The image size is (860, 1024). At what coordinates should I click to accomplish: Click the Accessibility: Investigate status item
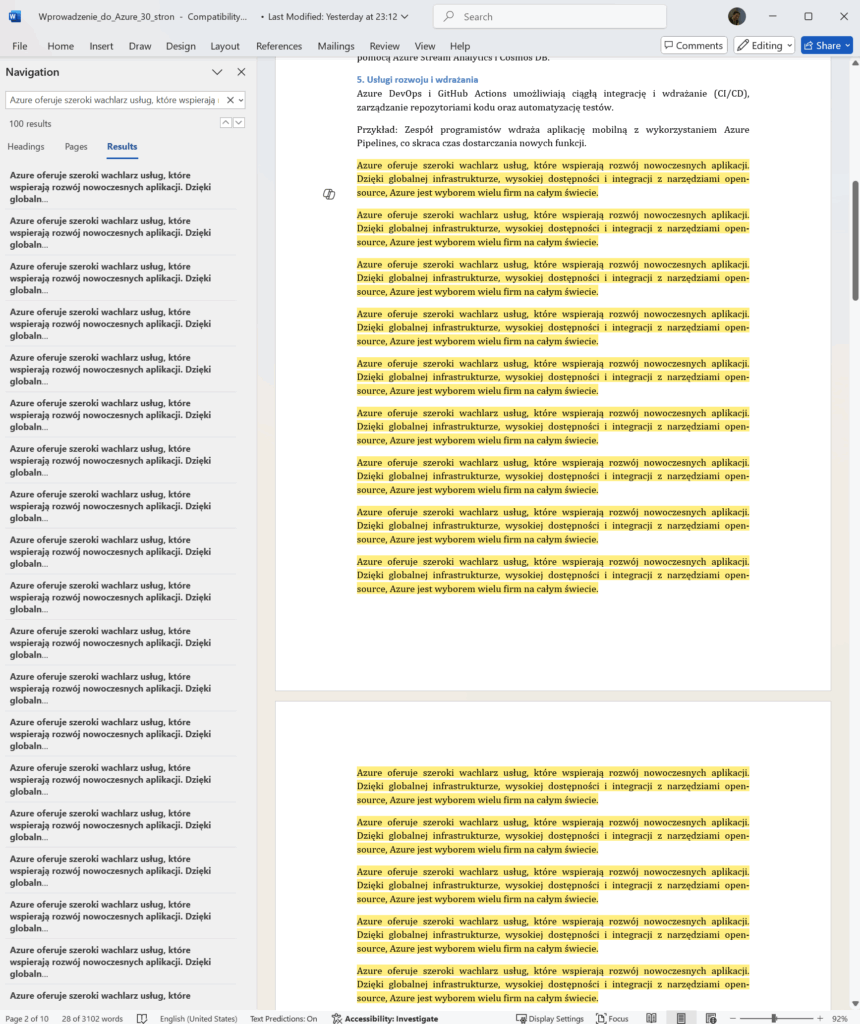(x=385, y=1018)
